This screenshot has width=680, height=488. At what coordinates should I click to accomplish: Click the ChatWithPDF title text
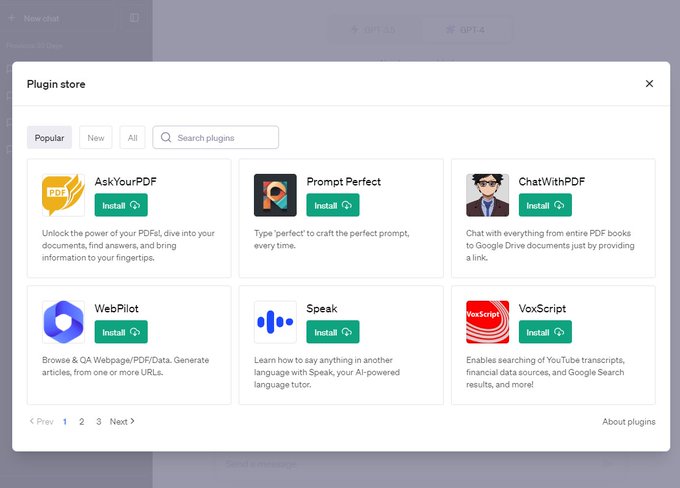pos(552,181)
